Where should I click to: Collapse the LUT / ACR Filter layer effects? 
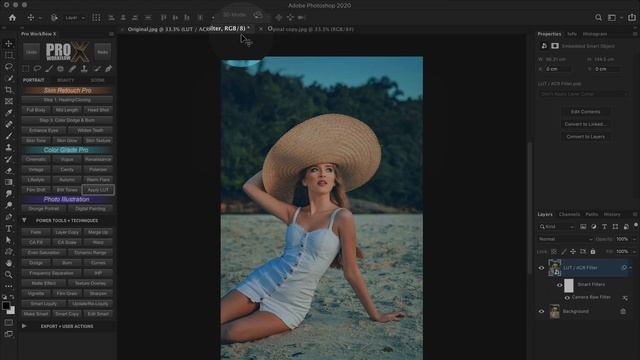pyautogui.click(x=631, y=268)
